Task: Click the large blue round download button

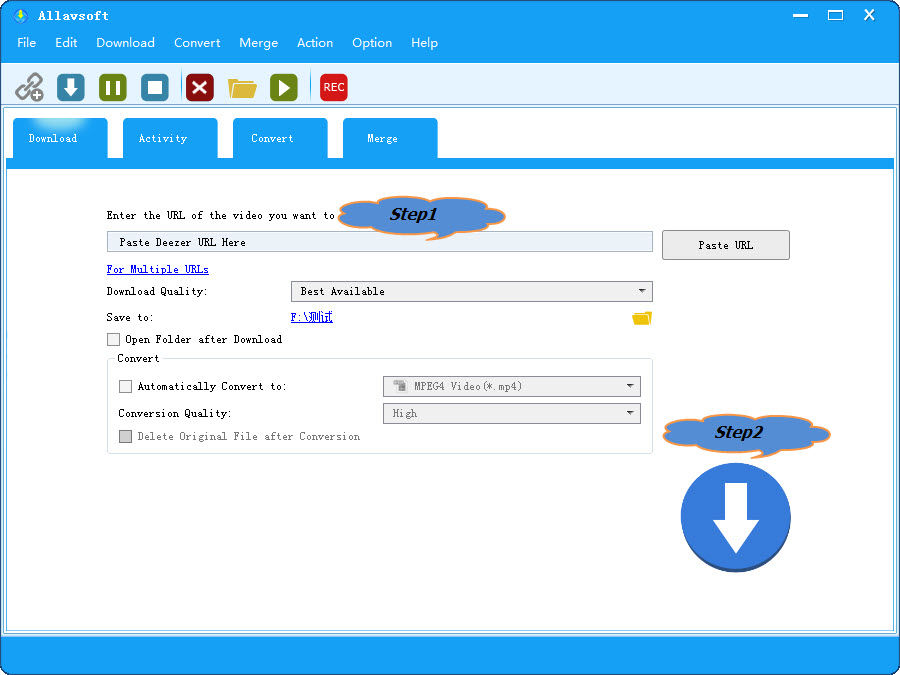Action: 736,517
